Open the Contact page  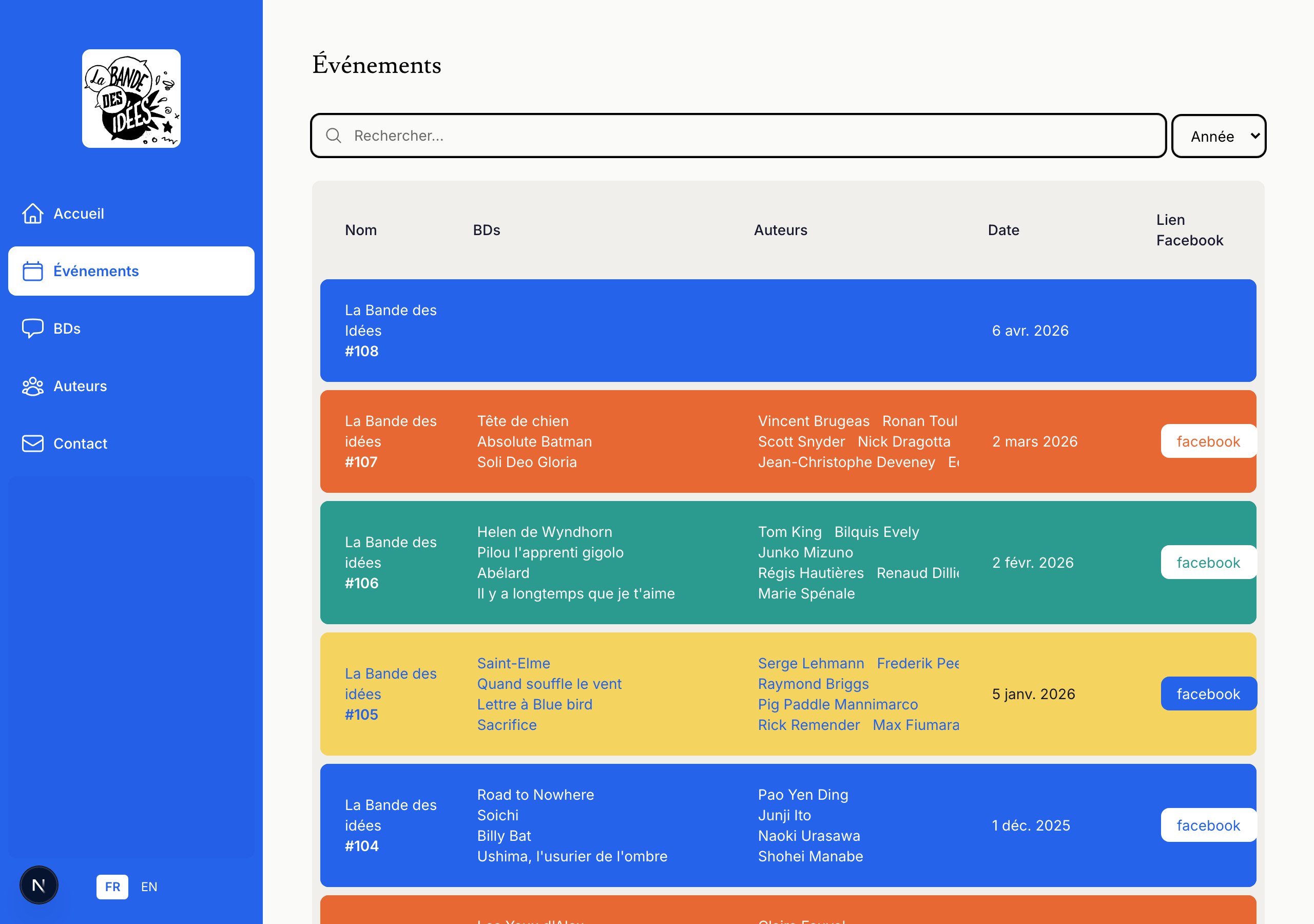131,444
